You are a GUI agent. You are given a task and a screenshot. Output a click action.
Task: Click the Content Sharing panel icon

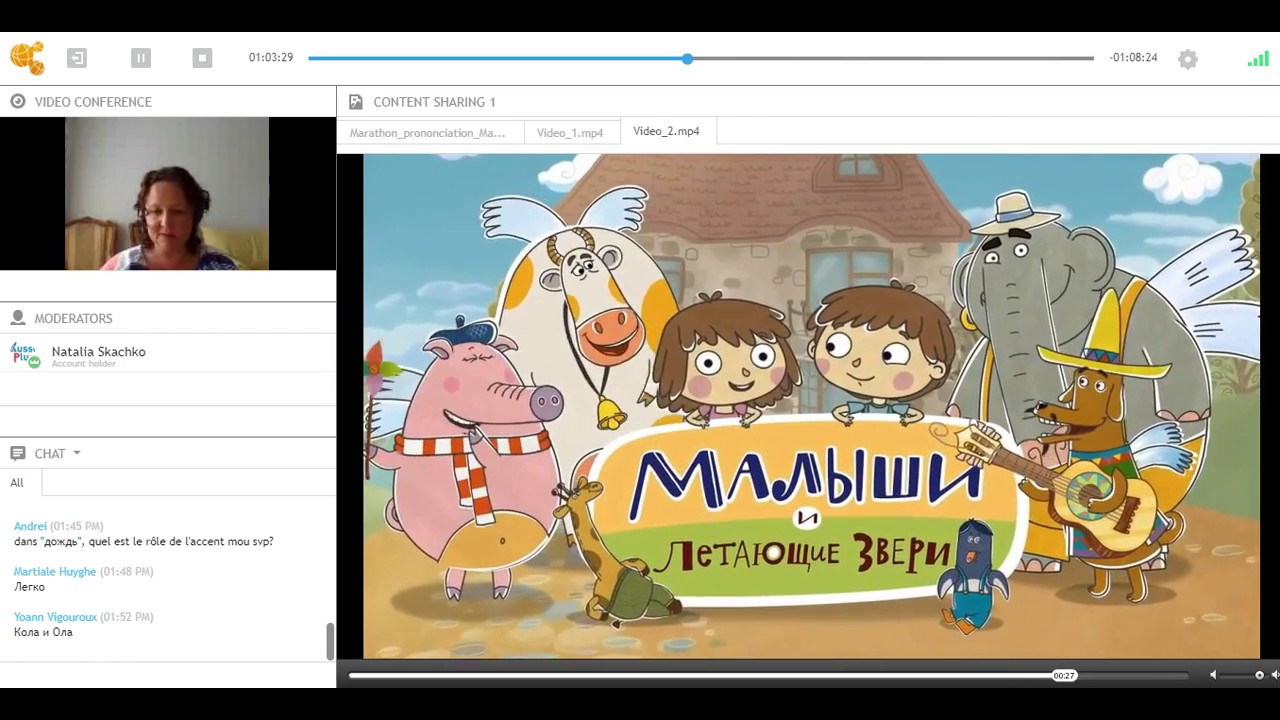pyautogui.click(x=355, y=101)
